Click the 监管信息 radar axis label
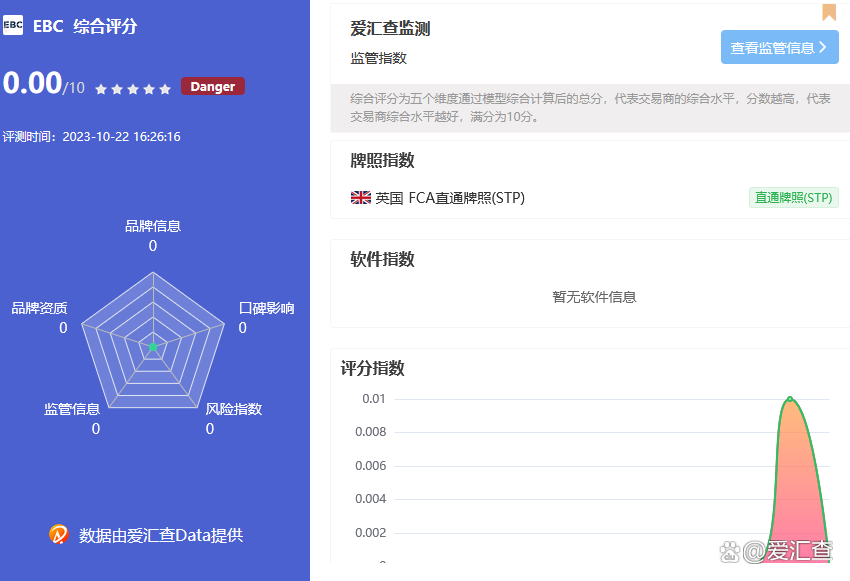 [x=72, y=409]
